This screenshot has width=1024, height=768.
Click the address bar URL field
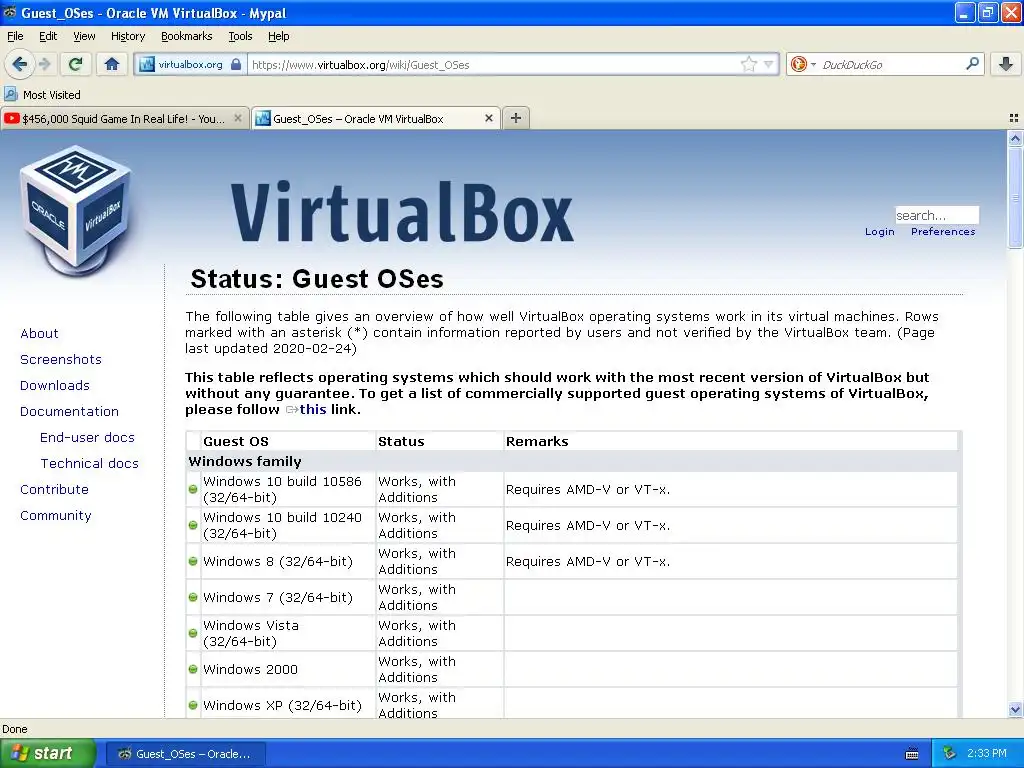pyautogui.click(x=493, y=64)
